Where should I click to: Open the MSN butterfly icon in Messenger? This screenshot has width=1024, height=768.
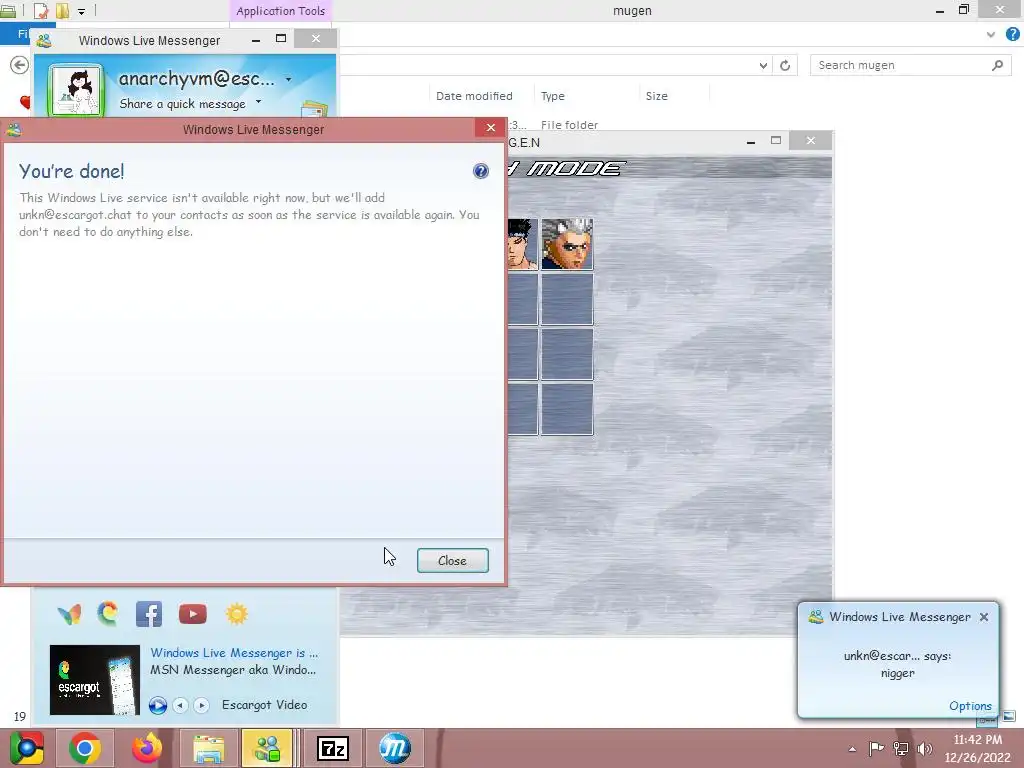tap(69, 614)
